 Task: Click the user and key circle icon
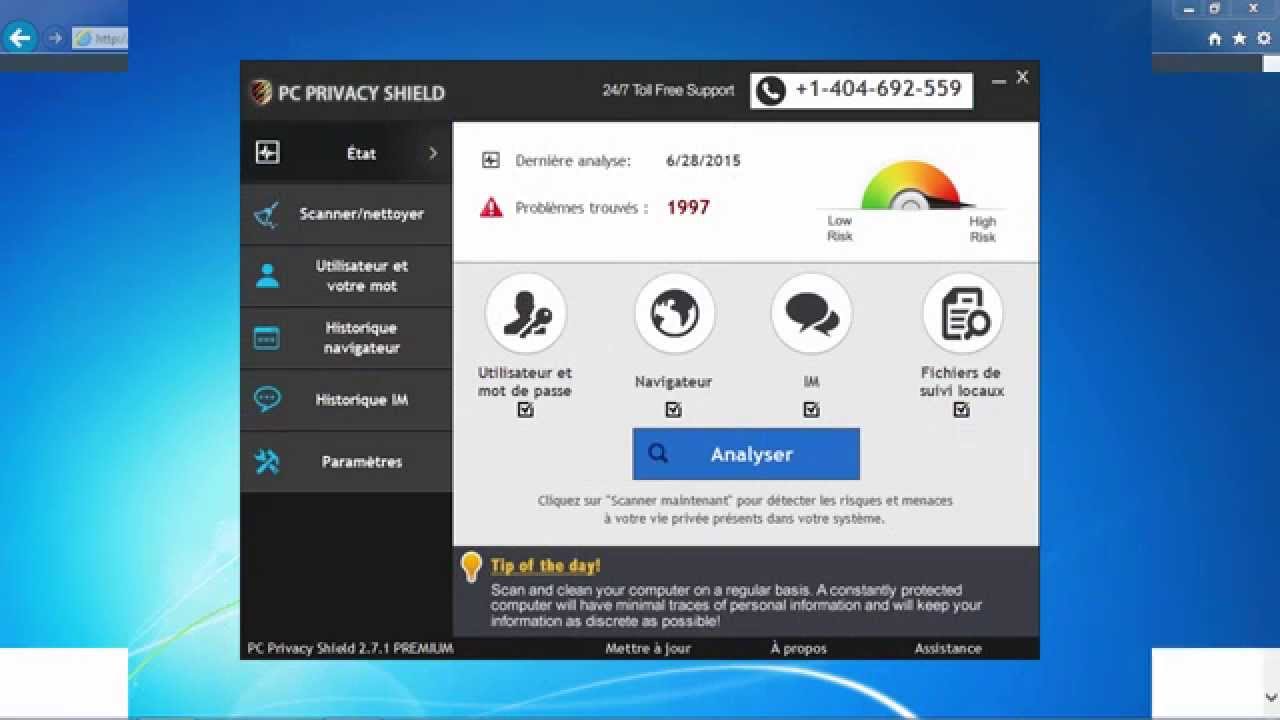click(525, 314)
